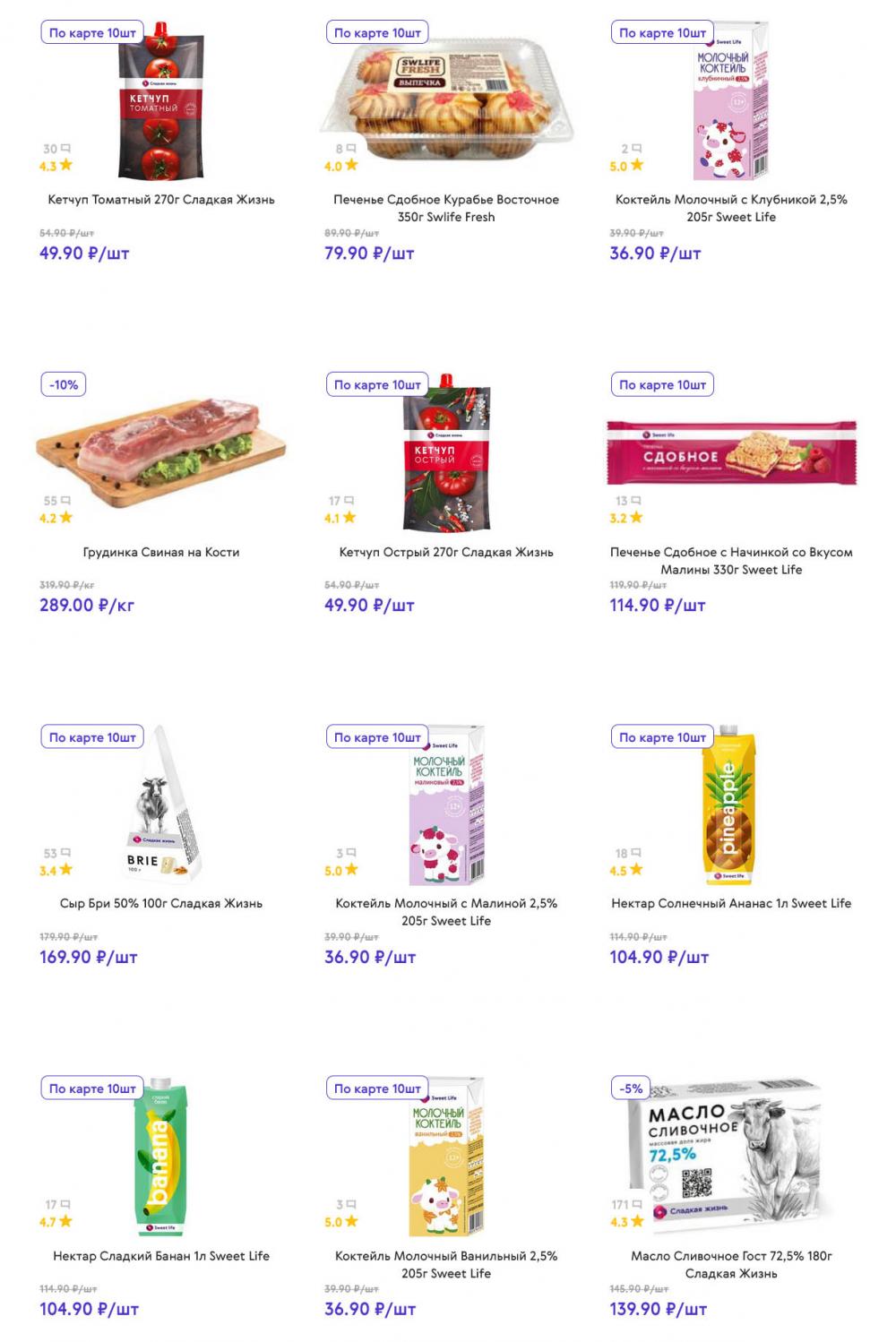This screenshot has height=1342, width=896.
Task: Click the comment icon for Кетчуп Острый
Action: coord(350,501)
